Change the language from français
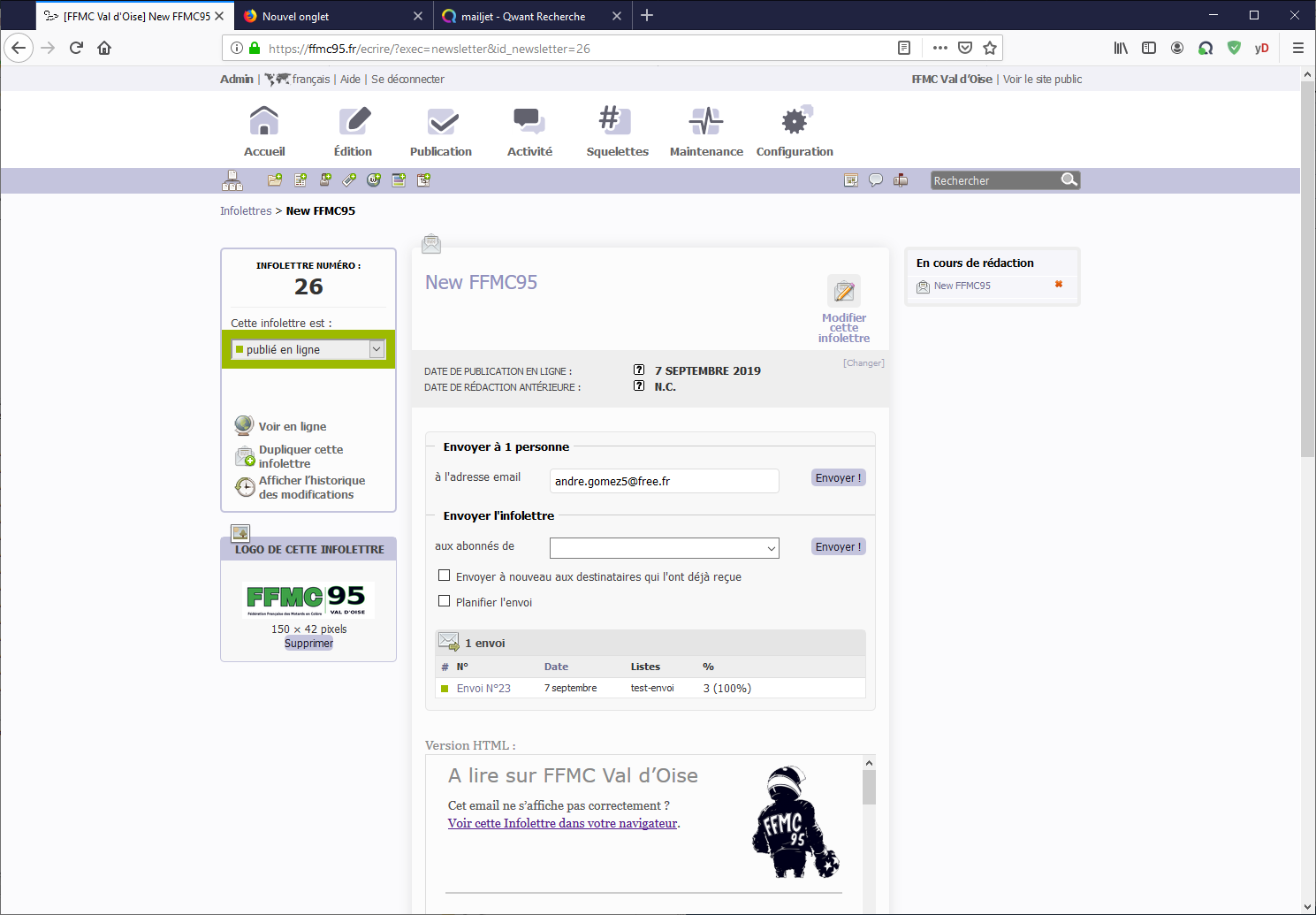This screenshot has width=1316, height=915. click(311, 79)
